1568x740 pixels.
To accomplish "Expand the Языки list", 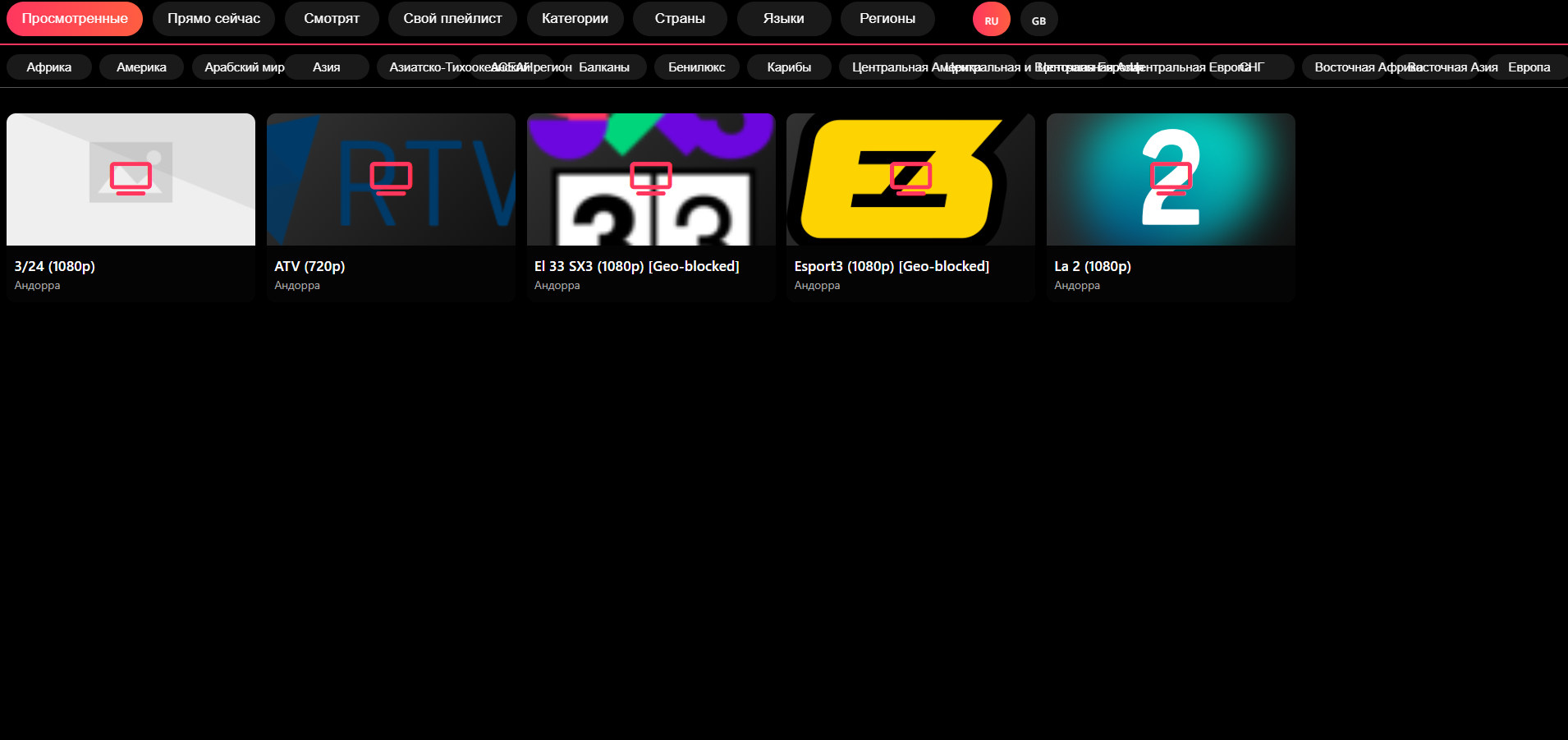I will pyautogui.click(x=783, y=19).
